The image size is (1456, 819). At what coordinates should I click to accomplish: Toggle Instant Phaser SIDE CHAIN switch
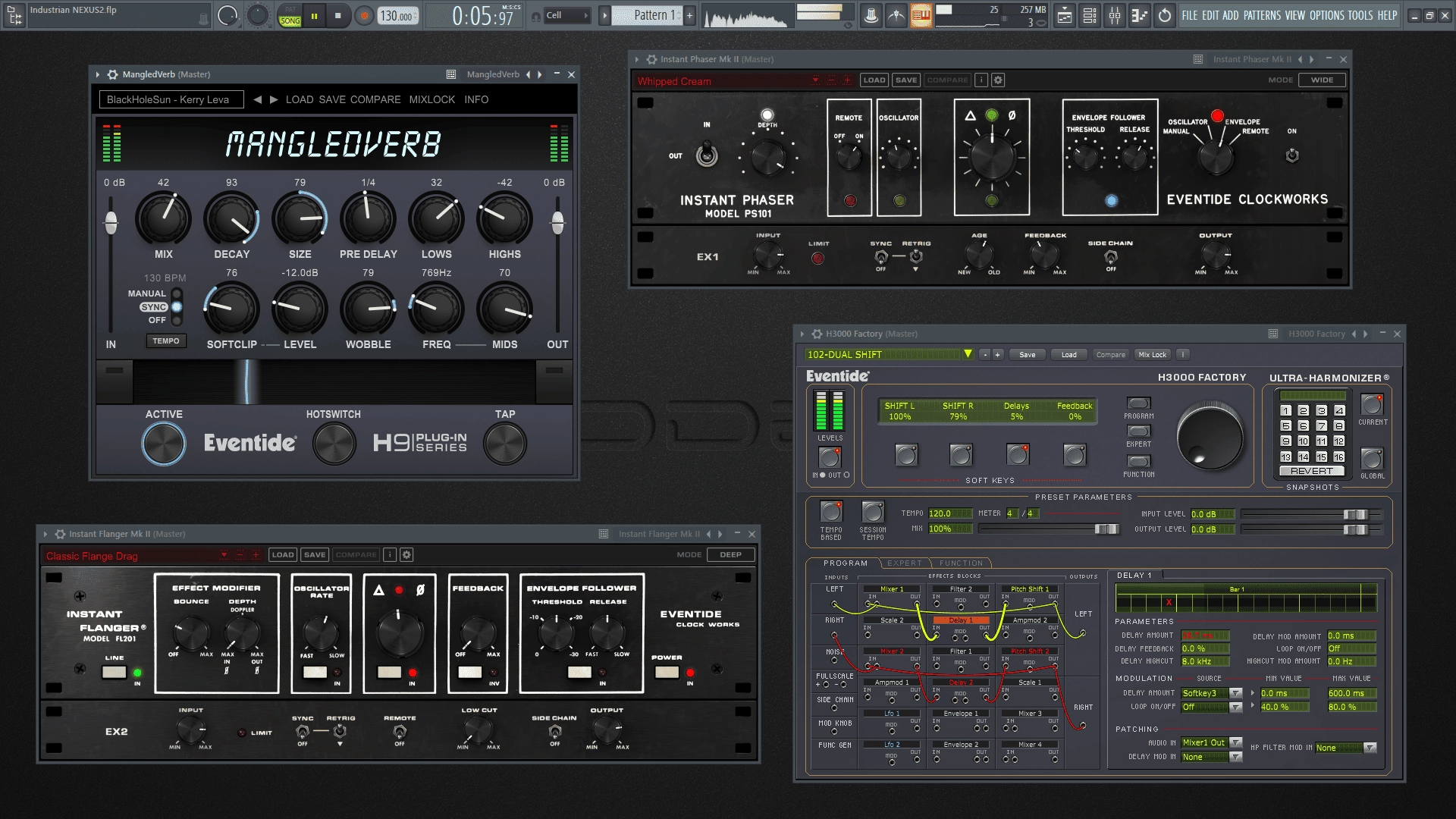pos(1111,256)
